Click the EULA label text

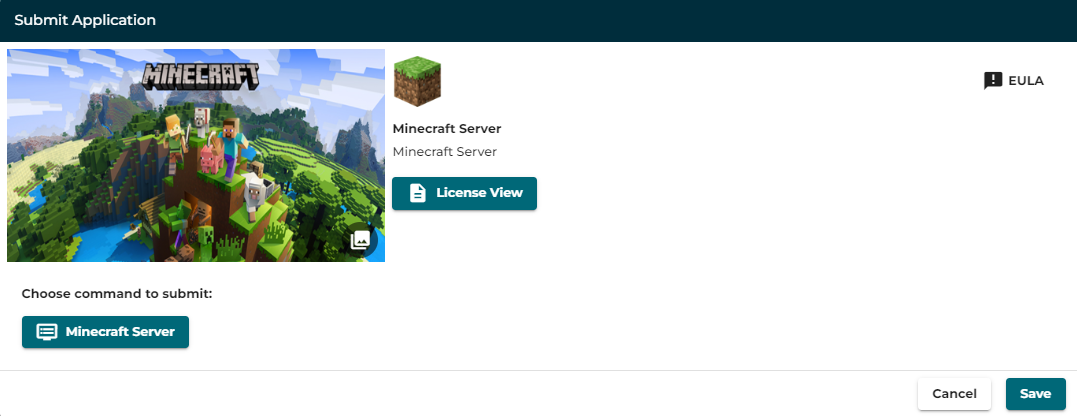point(1026,81)
